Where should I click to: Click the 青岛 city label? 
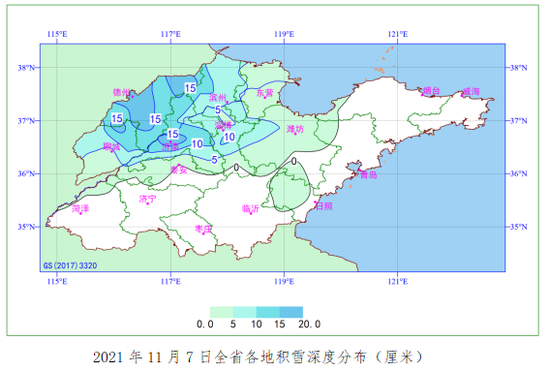tap(369, 175)
